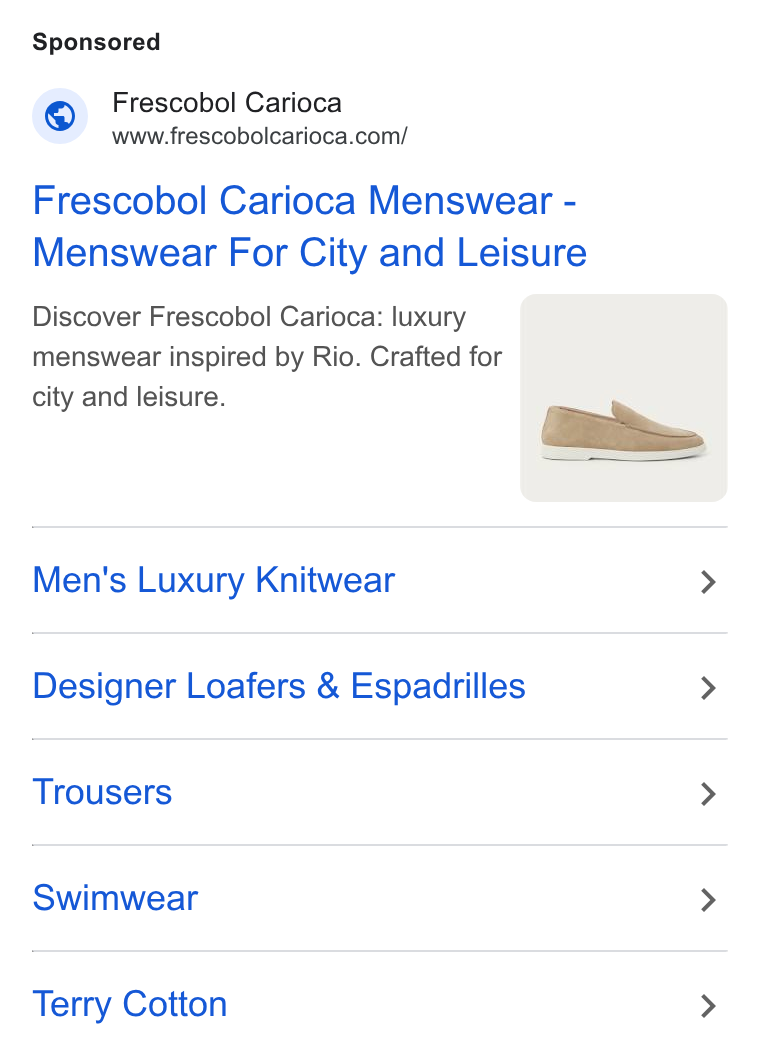Click the Sponsored label

(96, 42)
